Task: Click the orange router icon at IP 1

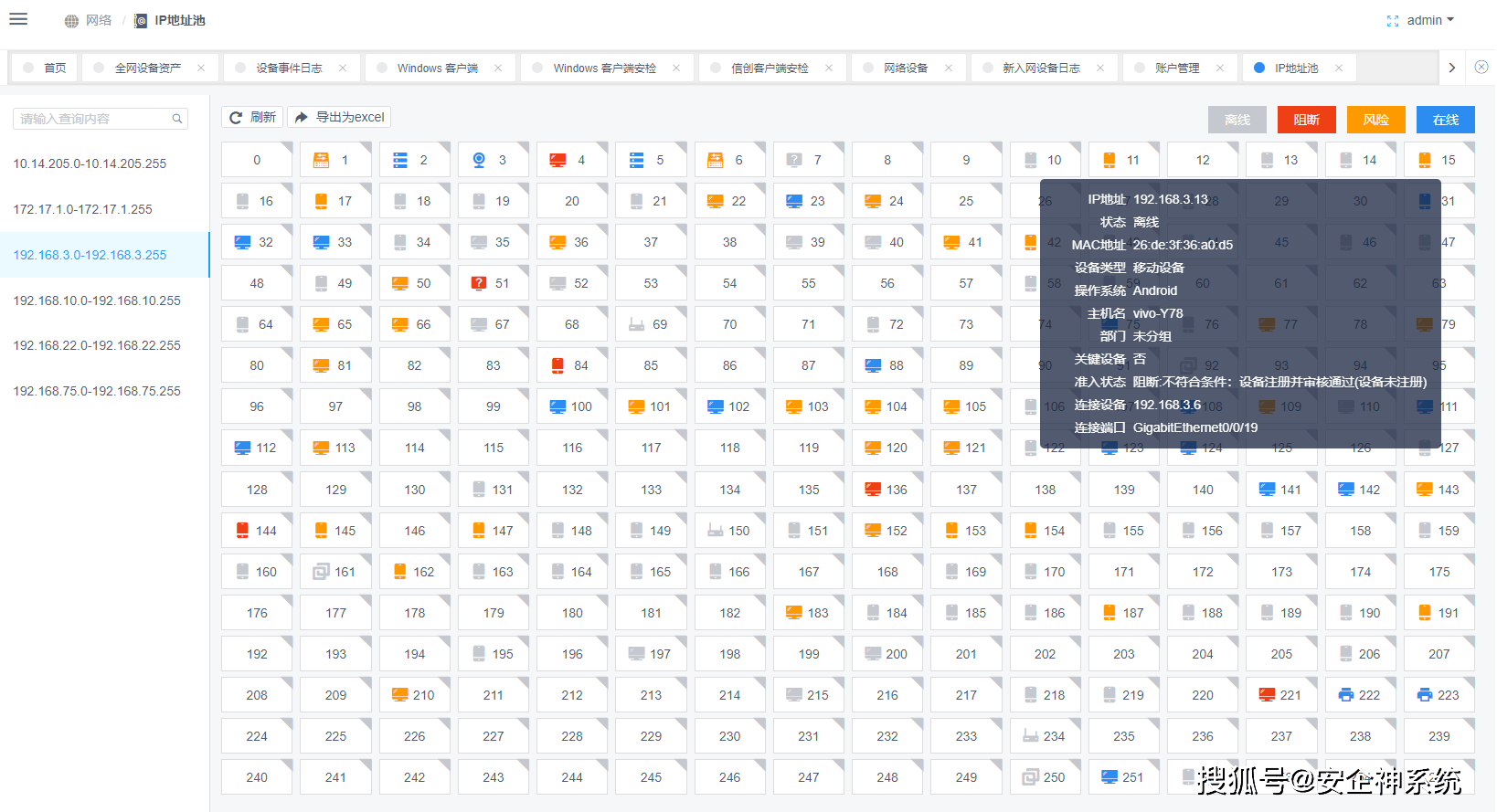Action: pos(321,160)
